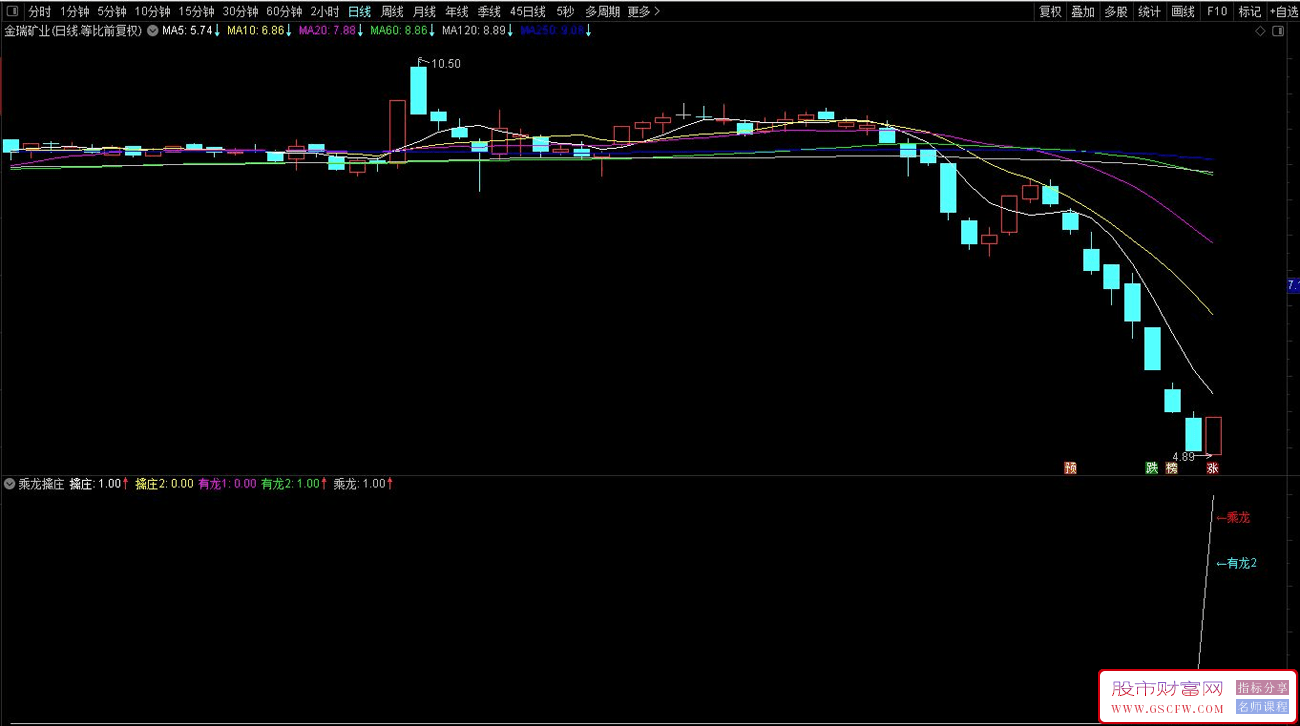Viewport: 1300px width, 726px height.
Task: Click the 叠加 overlay button
Action: [x=1083, y=12]
